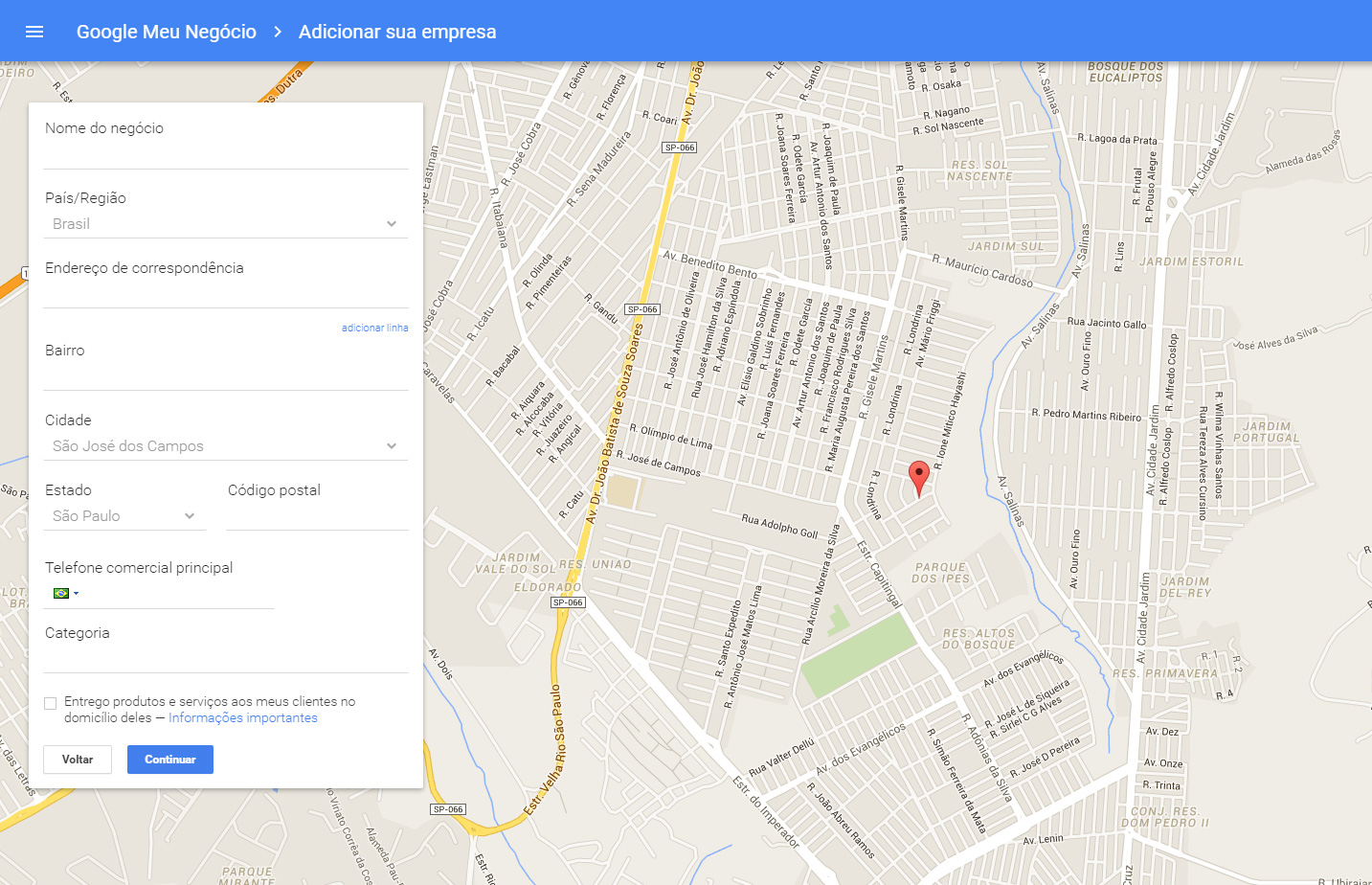Open the Cidade São José dos Campos dropdown
This screenshot has height=885, width=1372.
pyautogui.click(x=226, y=446)
